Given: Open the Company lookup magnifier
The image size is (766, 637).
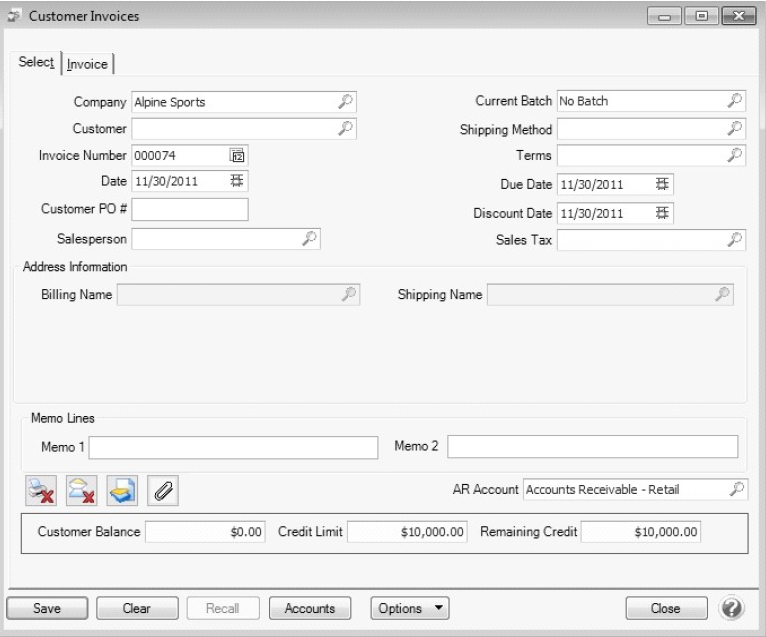Looking at the screenshot, I should point(345,102).
